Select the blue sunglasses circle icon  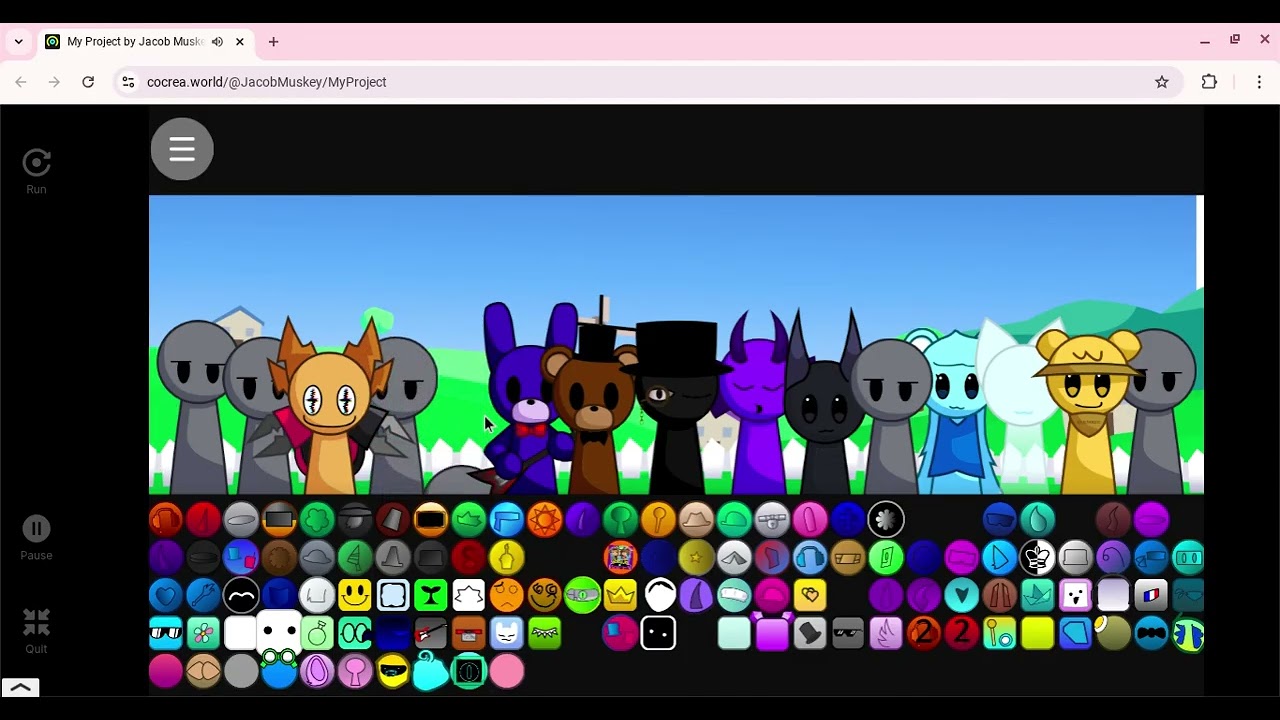tap(999, 519)
